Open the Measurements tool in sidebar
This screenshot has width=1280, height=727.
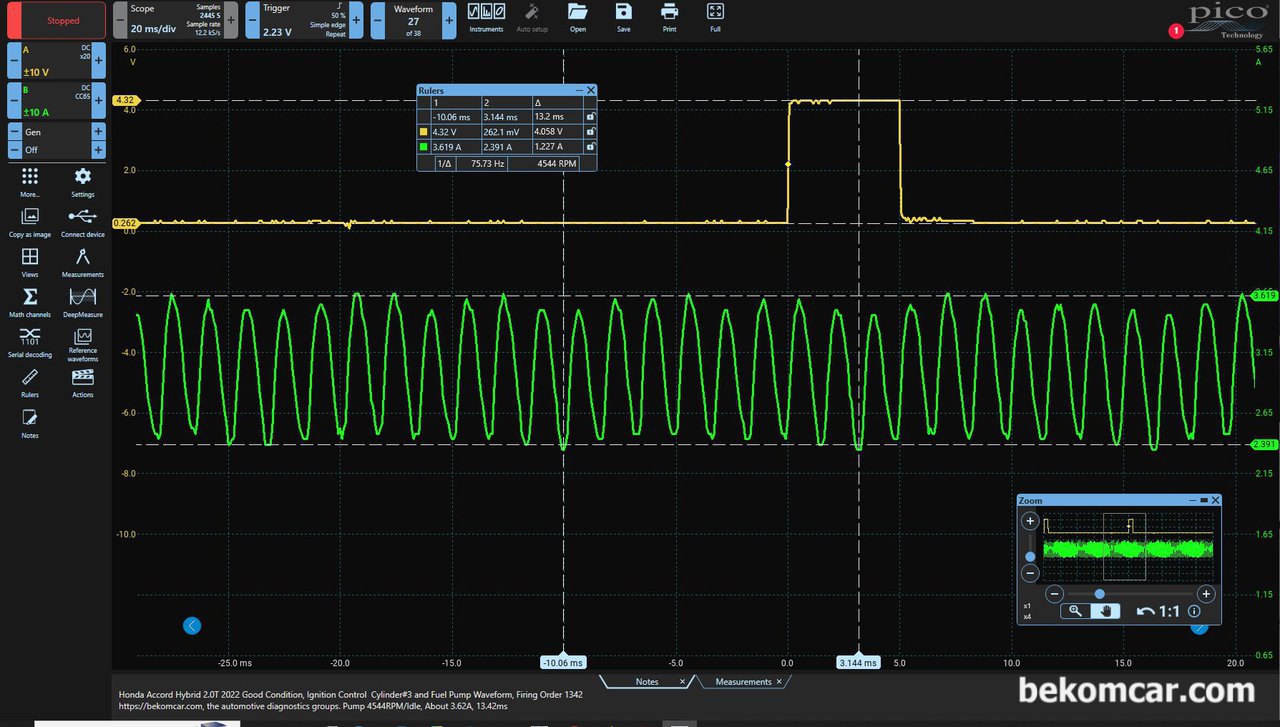(83, 261)
